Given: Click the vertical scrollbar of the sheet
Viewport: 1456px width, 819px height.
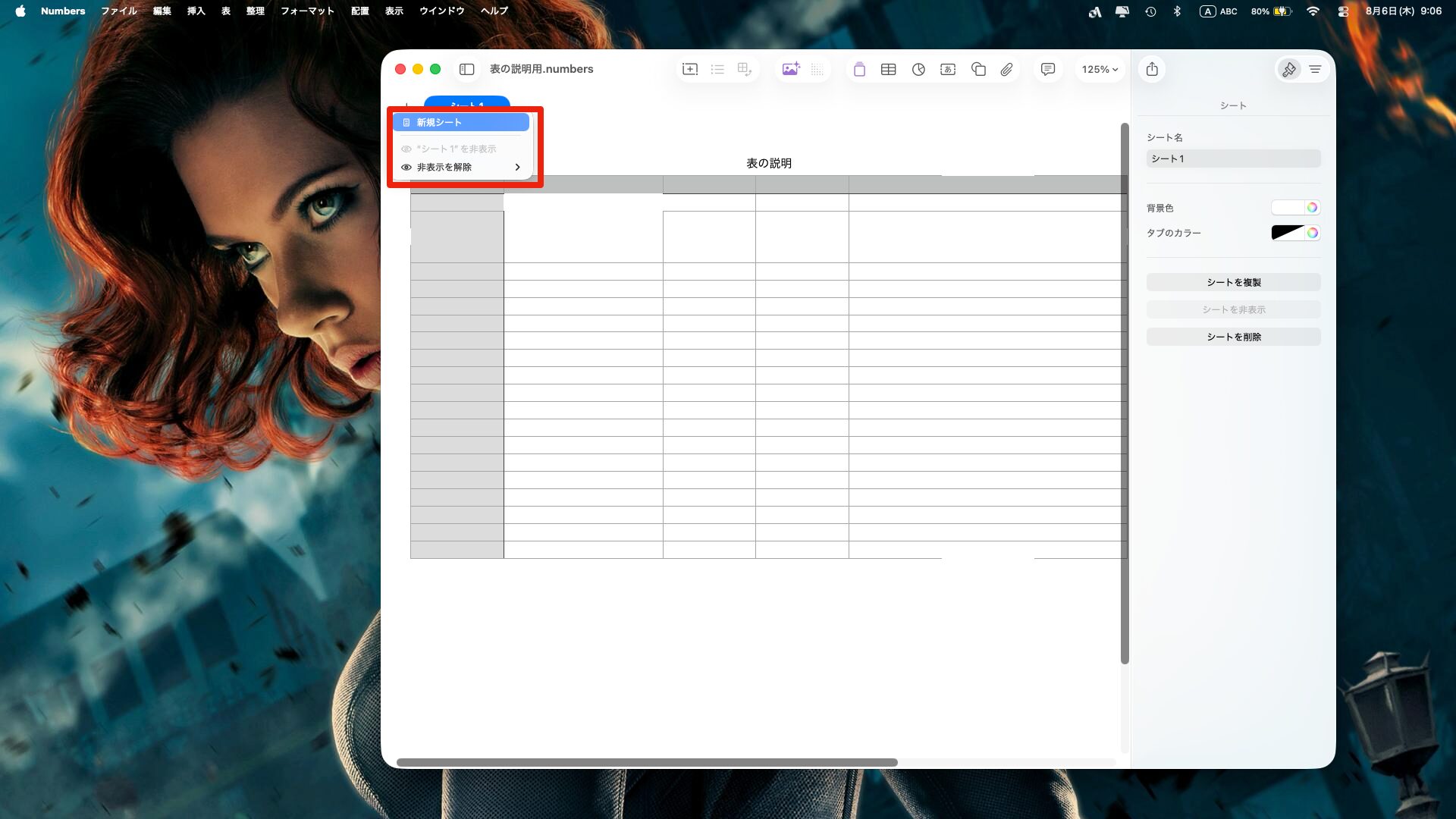Looking at the screenshot, I should 1125,393.
